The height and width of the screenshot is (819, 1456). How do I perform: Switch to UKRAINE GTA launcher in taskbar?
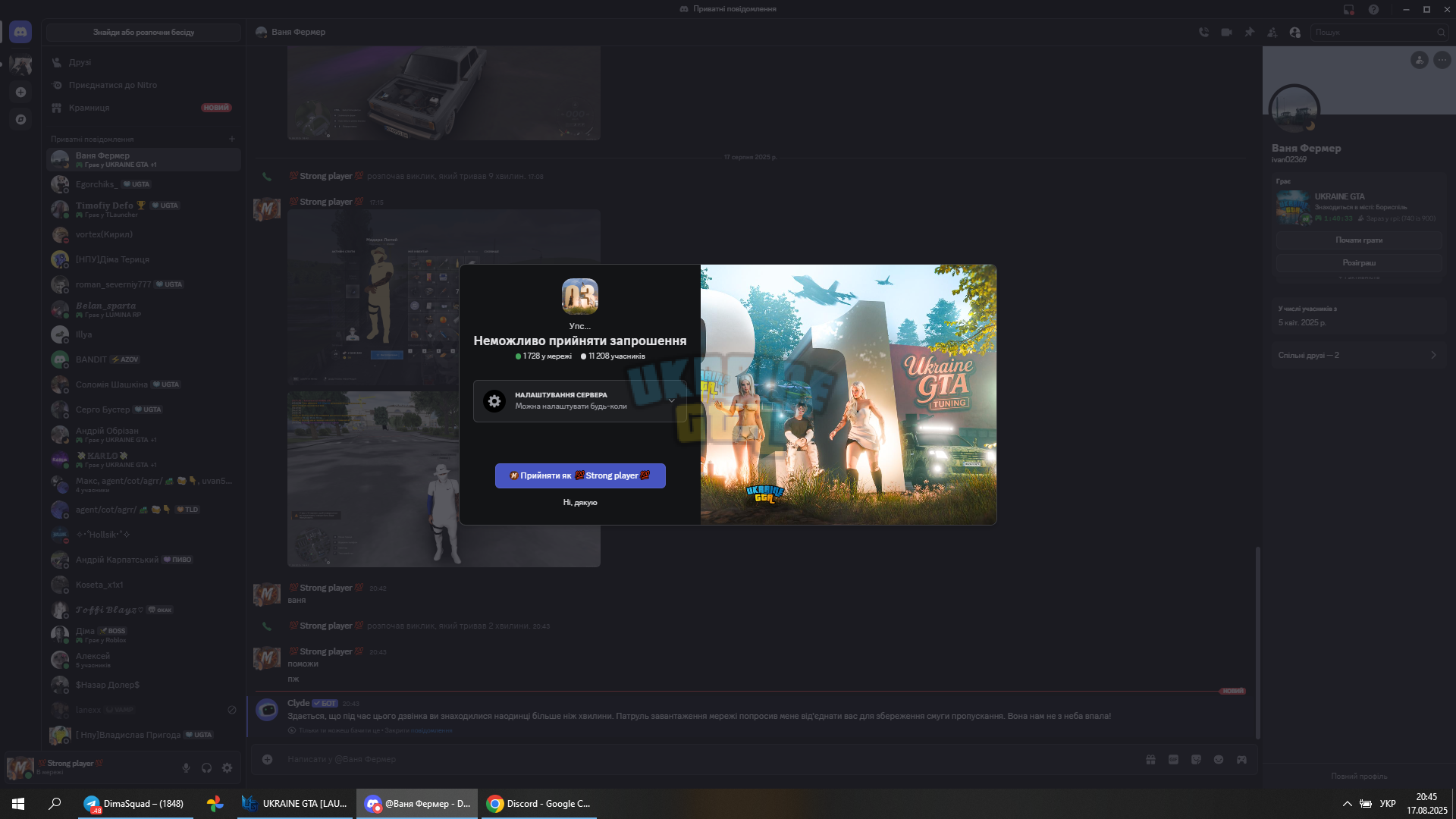(x=295, y=804)
